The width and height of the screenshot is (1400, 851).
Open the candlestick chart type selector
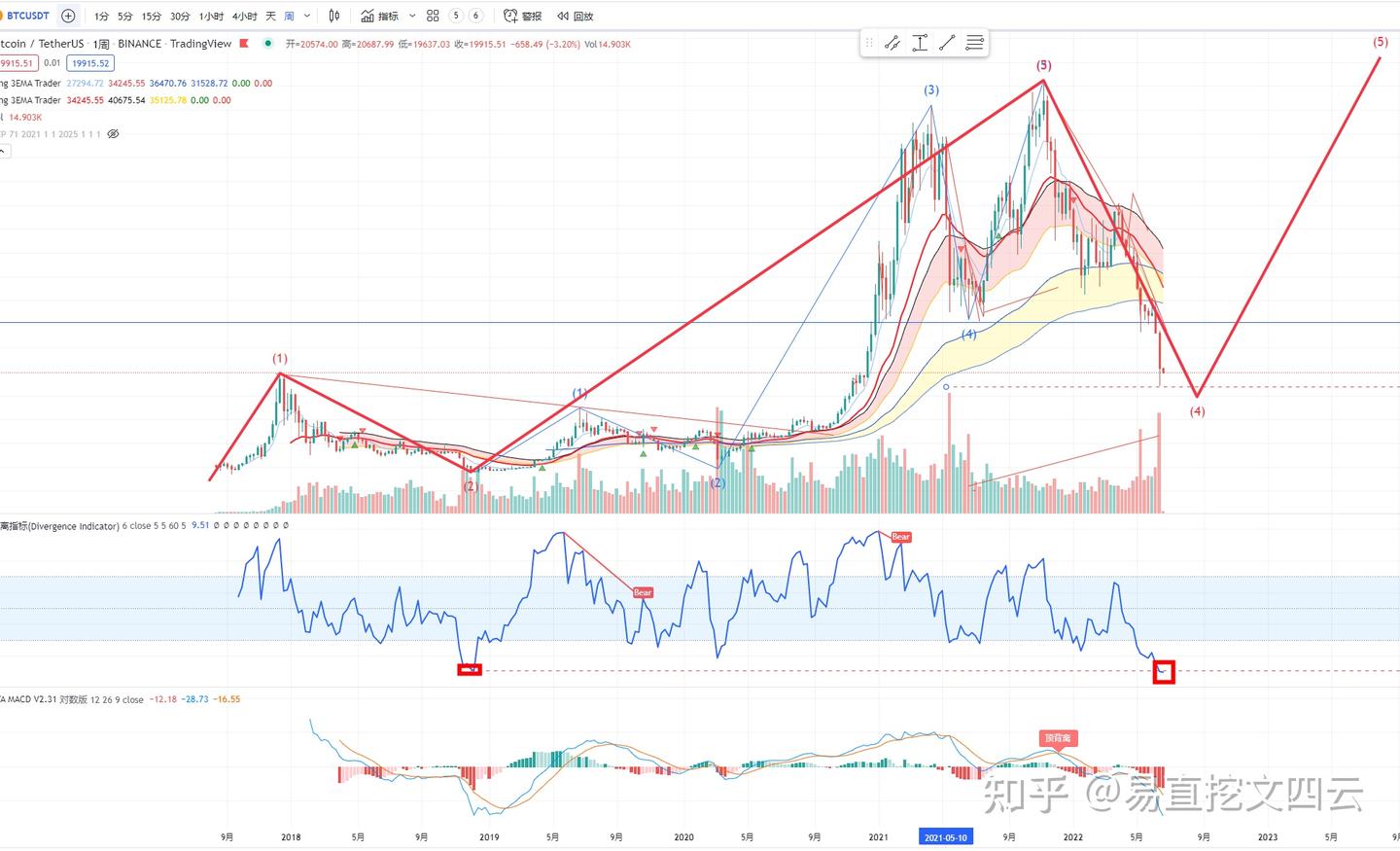tap(334, 16)
